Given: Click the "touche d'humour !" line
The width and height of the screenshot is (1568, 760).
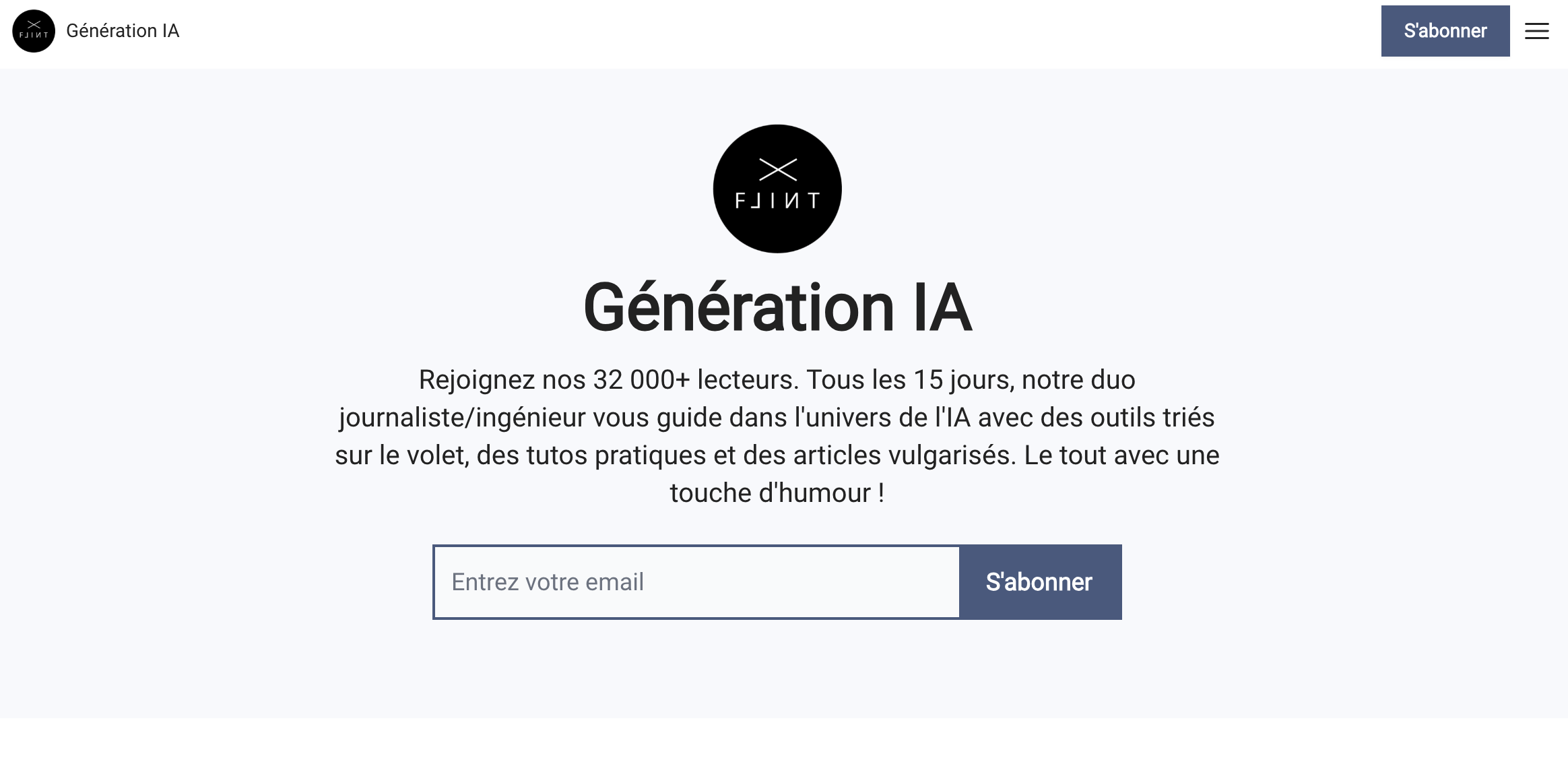Looking at the screenshot, I should point(777,493).
